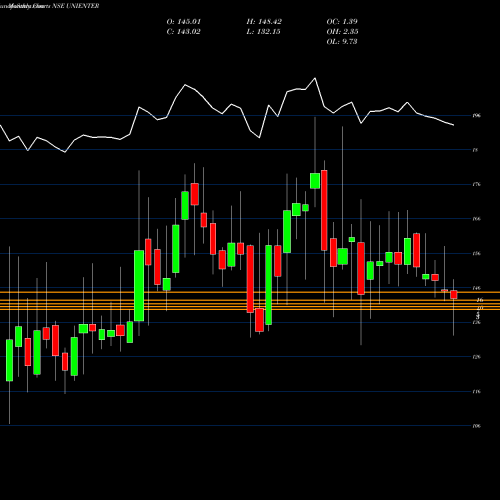Select the close price 'C: 143.02'
This screenshot has height=500, width=500.
(x=184, y=32)
